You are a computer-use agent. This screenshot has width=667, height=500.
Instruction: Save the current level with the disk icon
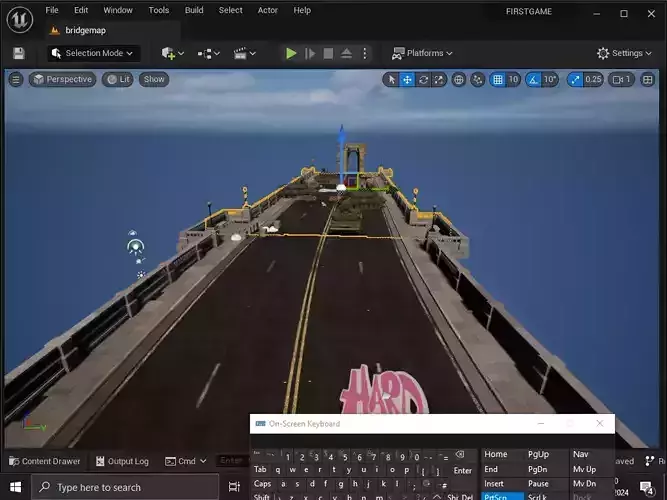coord(19,53)
